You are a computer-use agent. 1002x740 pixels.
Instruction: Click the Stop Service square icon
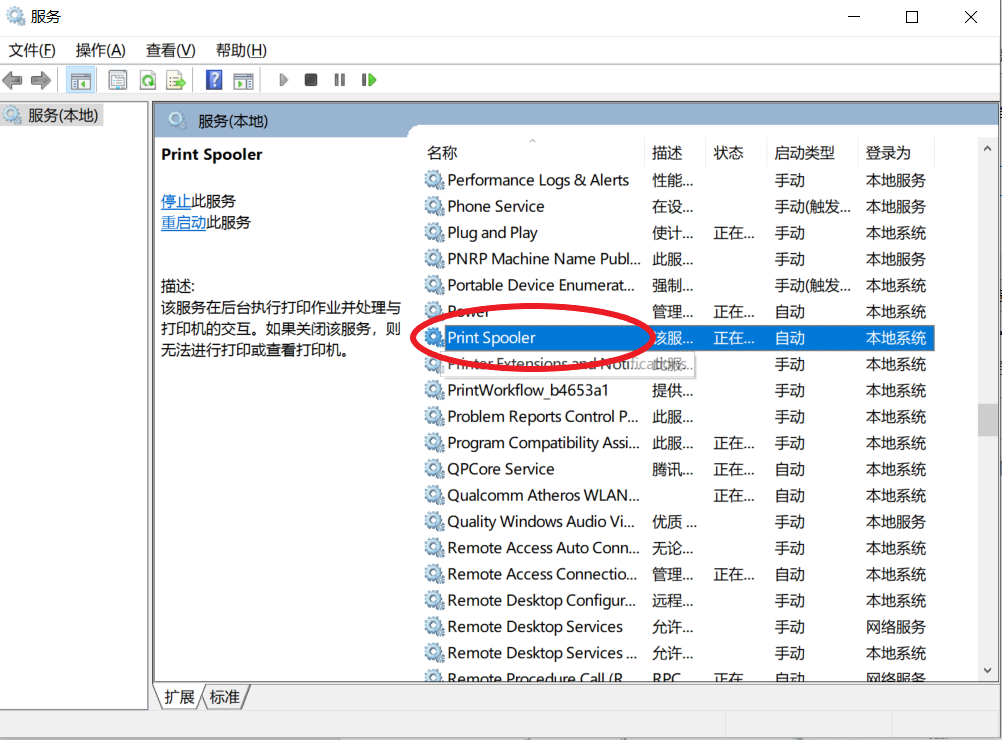311,80
